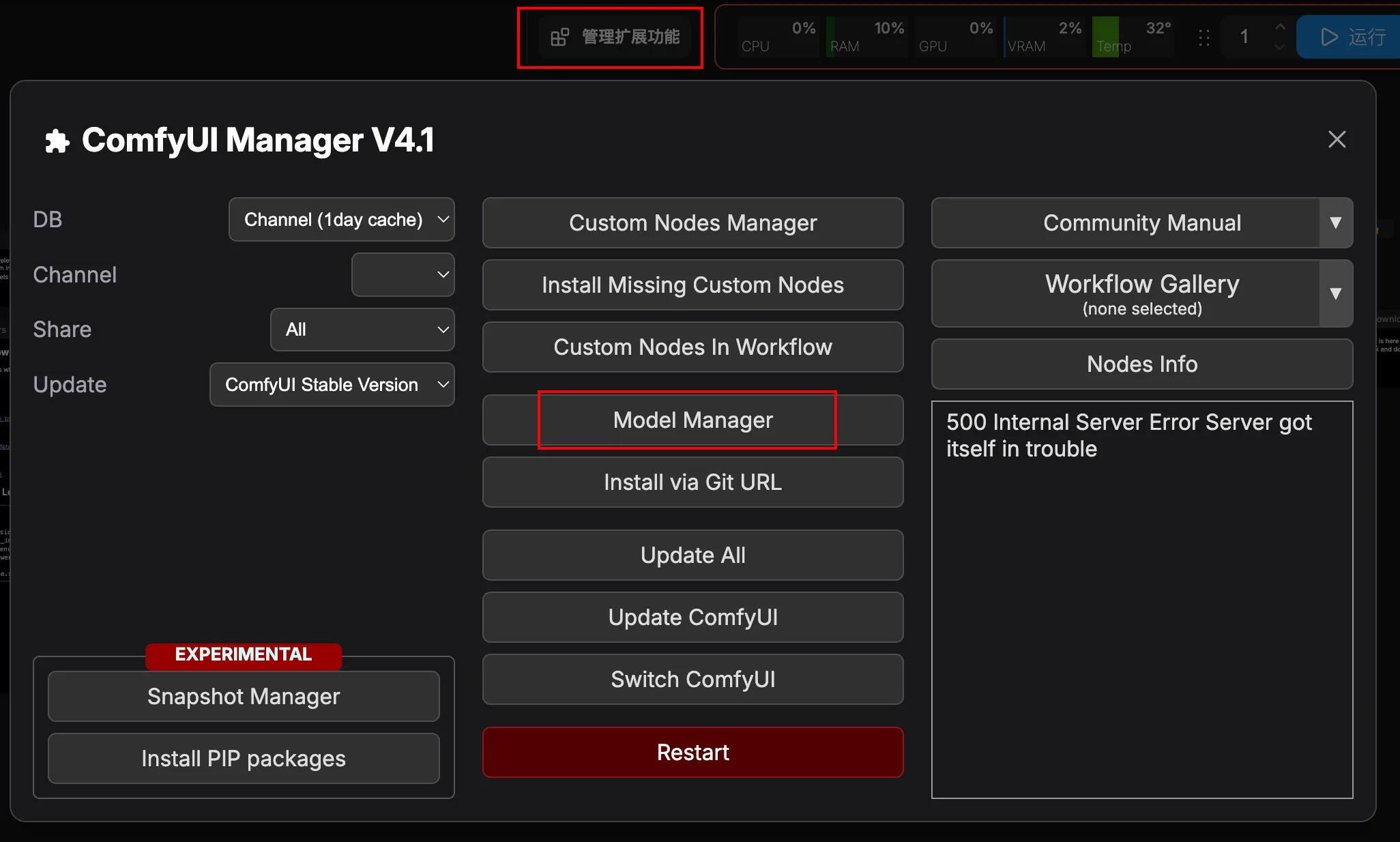Open Custom Nodes Manager
The height and width of the screenshot is (842, 1400).
[x=693, y=223]
